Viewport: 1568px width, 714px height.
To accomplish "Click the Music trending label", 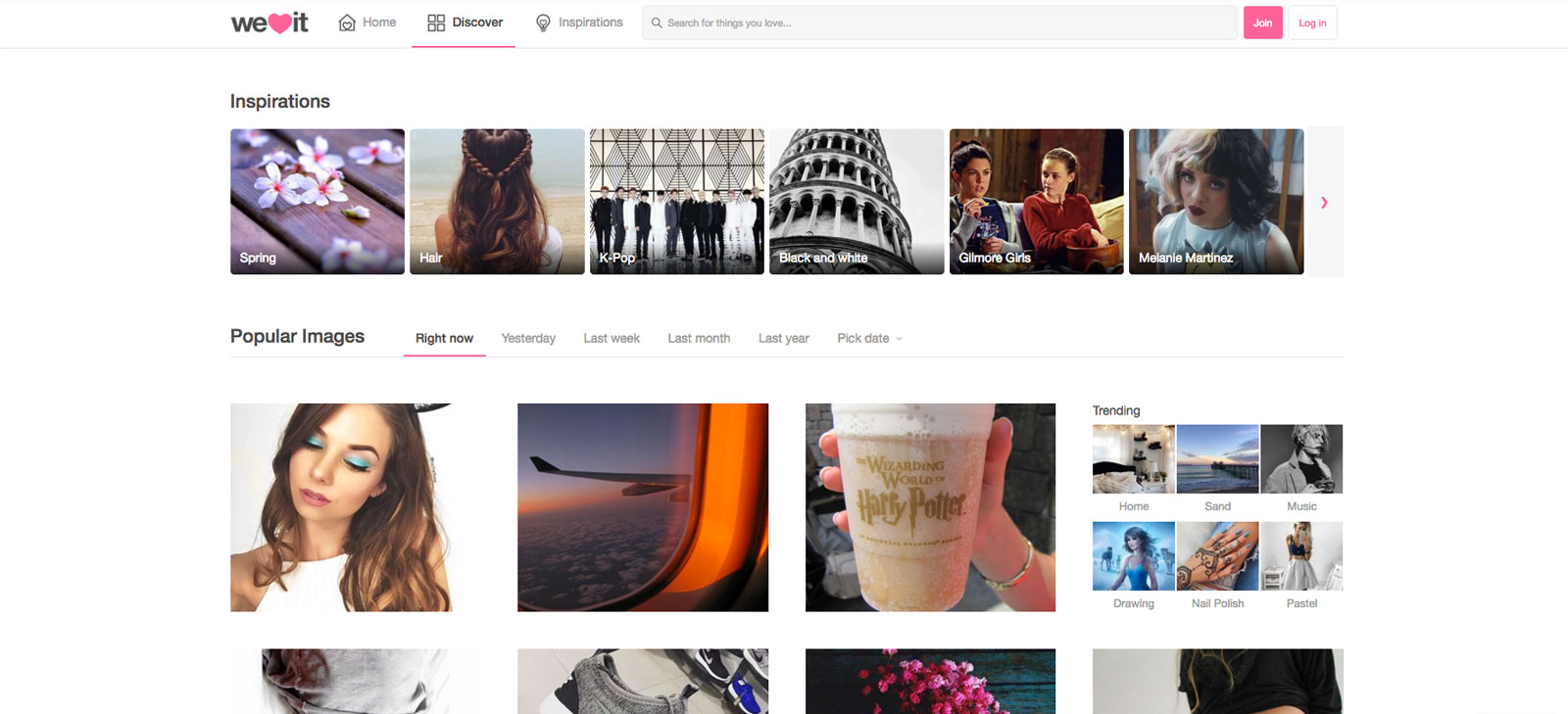I will 1301,506.
